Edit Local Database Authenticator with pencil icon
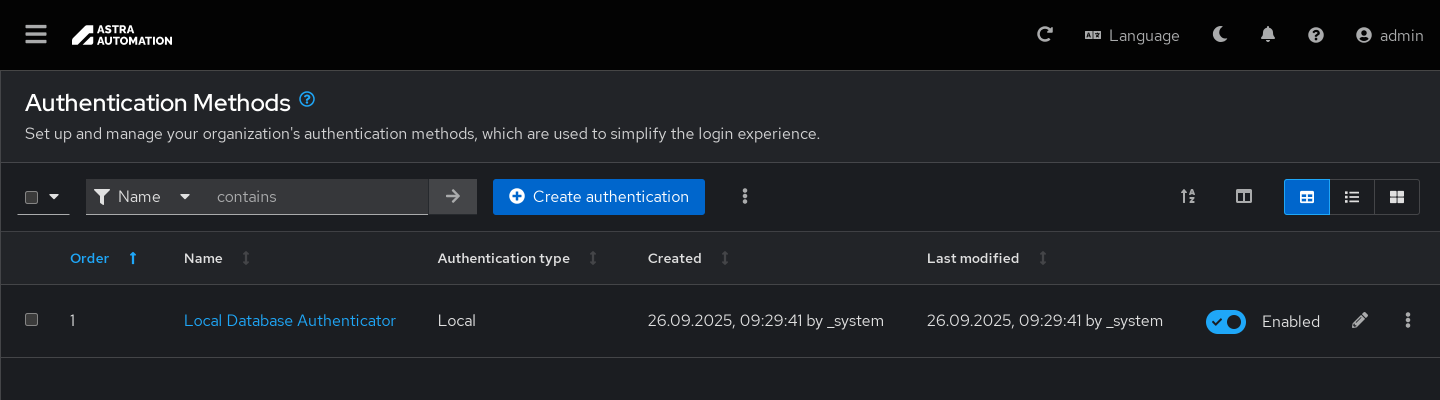The width and height of the screenshot is (1440, 400). (1359, 320)
